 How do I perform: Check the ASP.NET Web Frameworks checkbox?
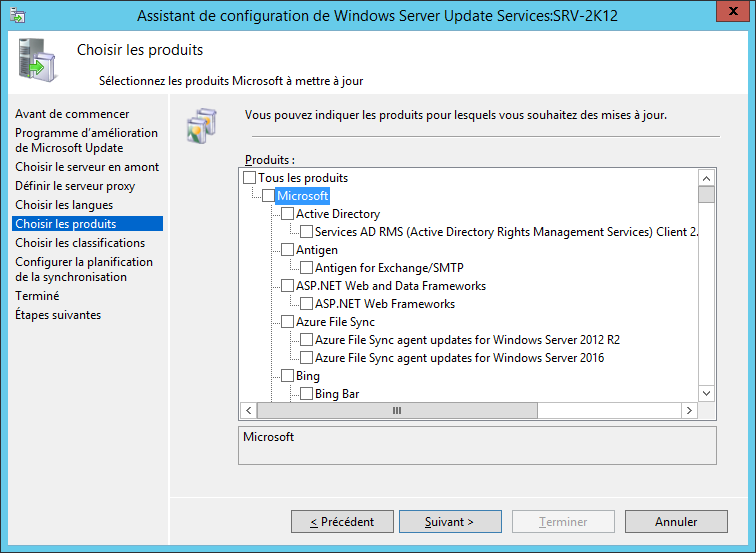(x=307, y=304)
